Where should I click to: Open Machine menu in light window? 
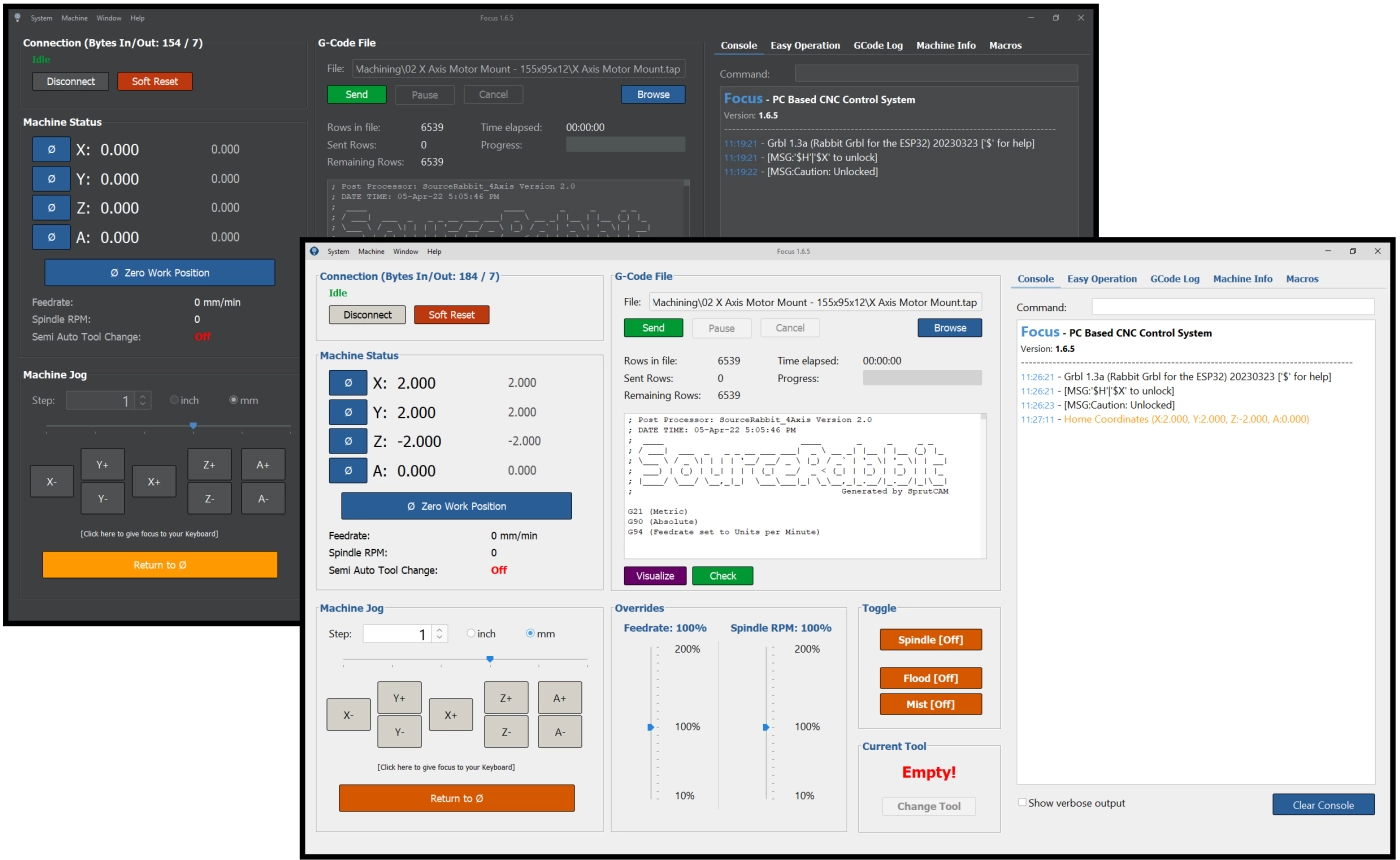[371, 252]
